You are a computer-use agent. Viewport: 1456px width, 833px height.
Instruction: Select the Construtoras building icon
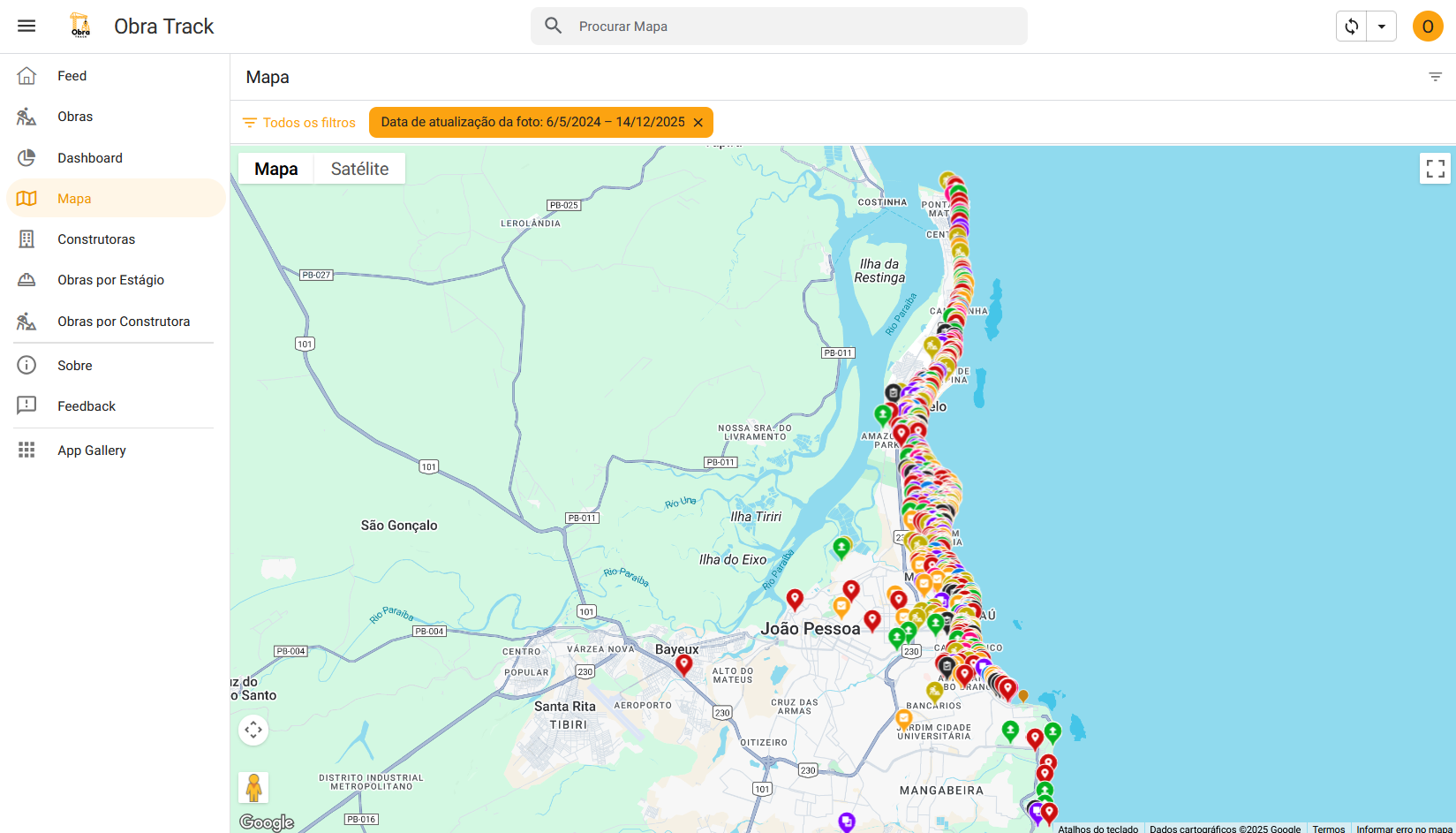tap(26, 239)
